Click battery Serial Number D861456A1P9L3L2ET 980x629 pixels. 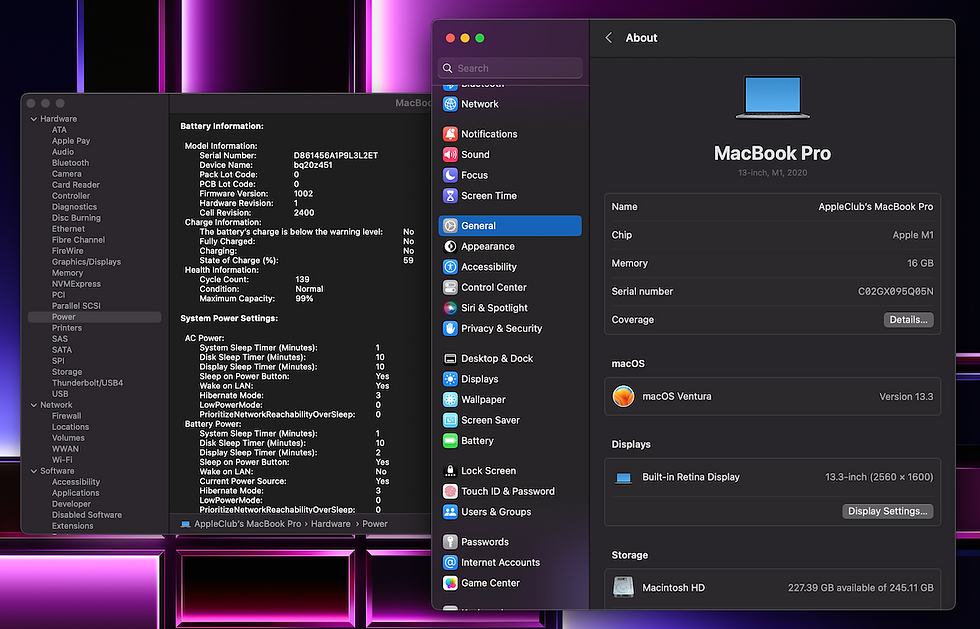pyautogui.click(x=336, y=155)
